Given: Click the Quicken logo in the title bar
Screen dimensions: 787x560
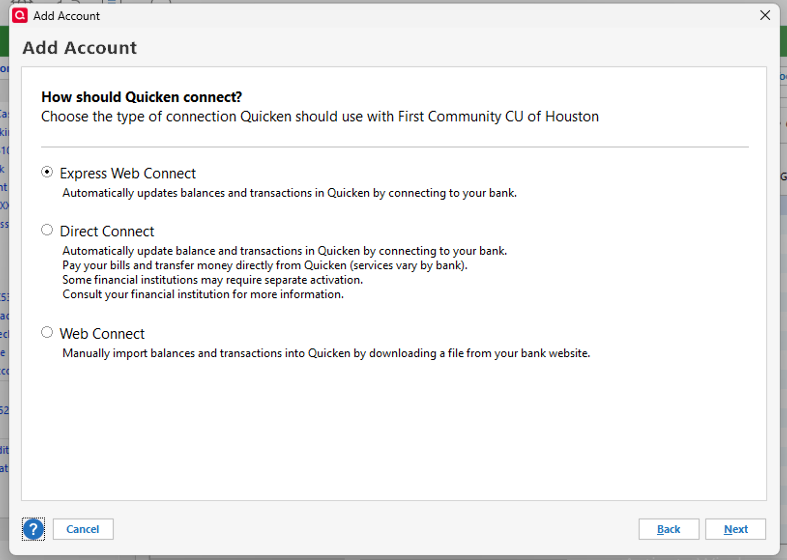Looking at the screenshot, I should pyautogui.click(x=20, y=16).
